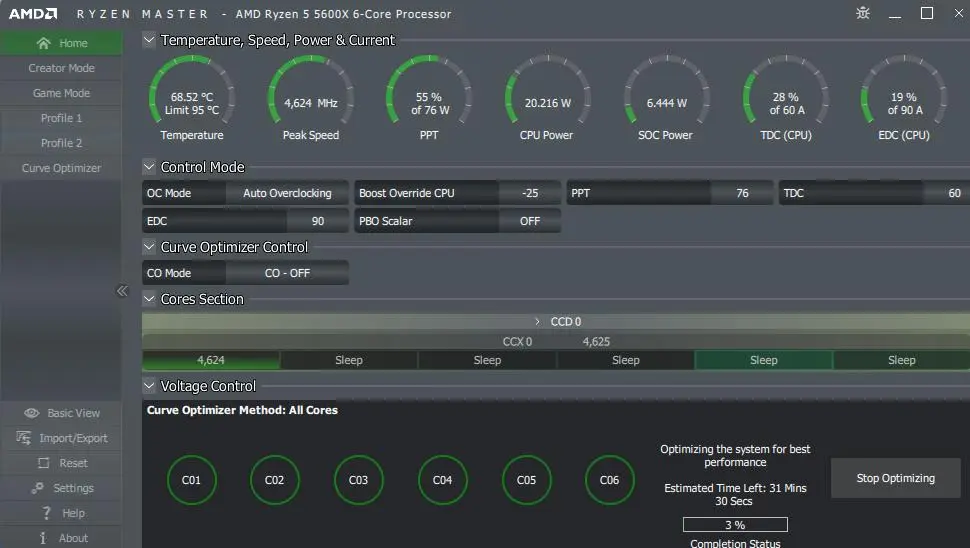Select core C04 circle
This screenshot has height=548, width=970.
[442, 480]
